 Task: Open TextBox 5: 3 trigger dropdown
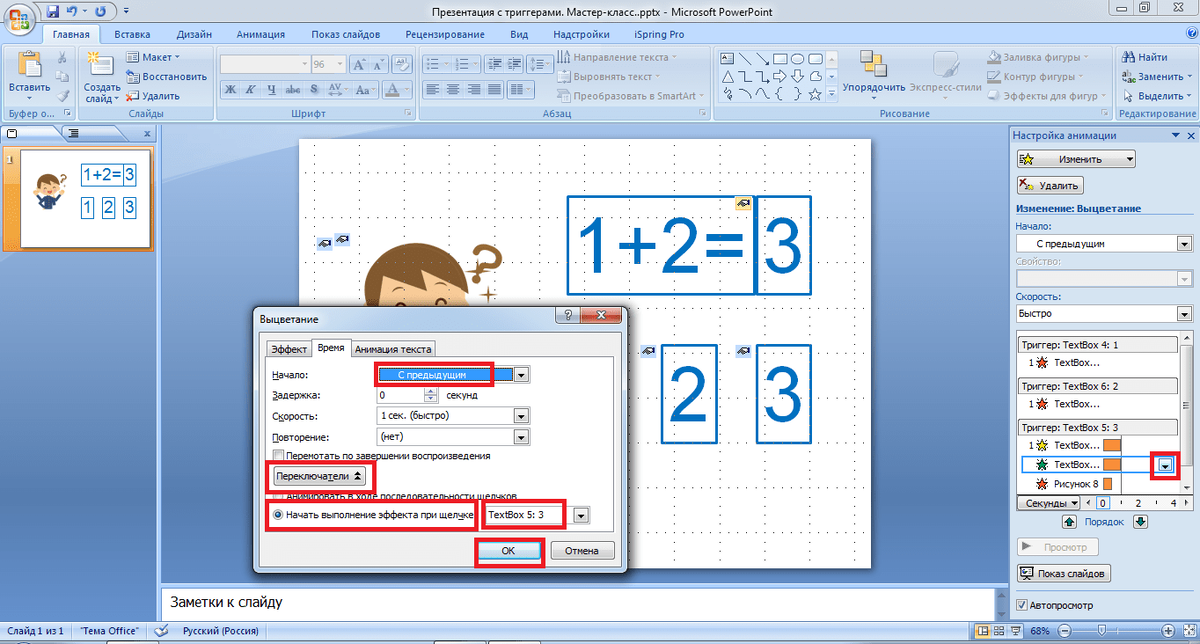tap(582, 515)
